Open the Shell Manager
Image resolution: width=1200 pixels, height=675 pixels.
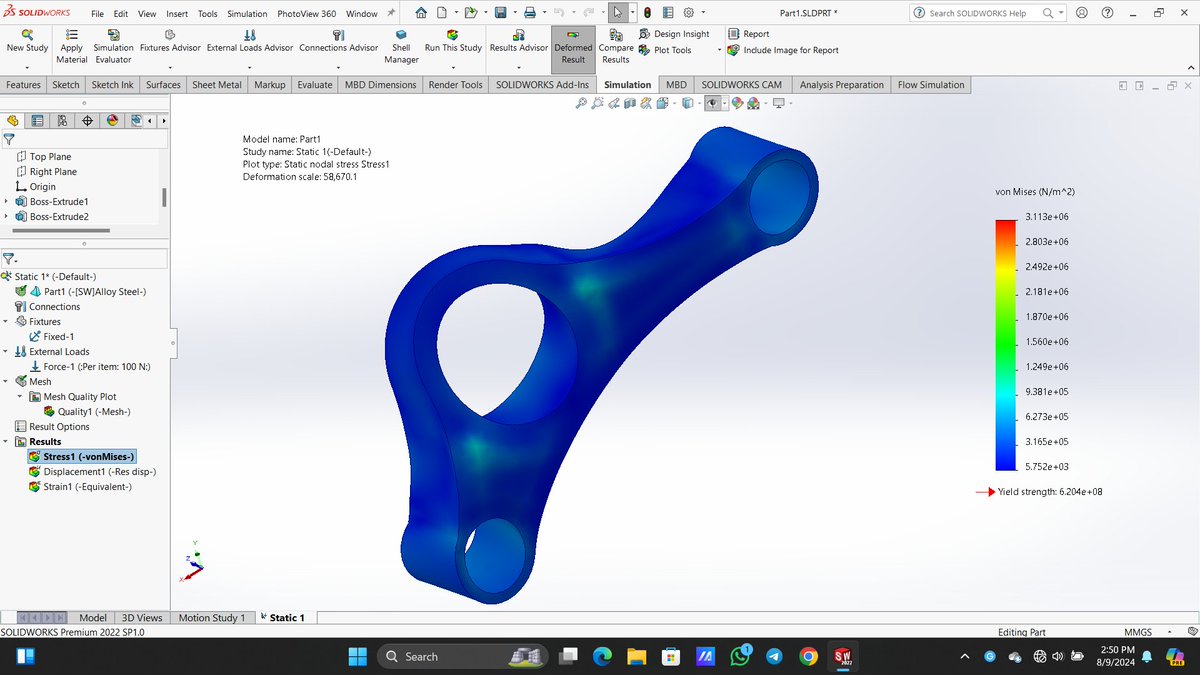401,46
